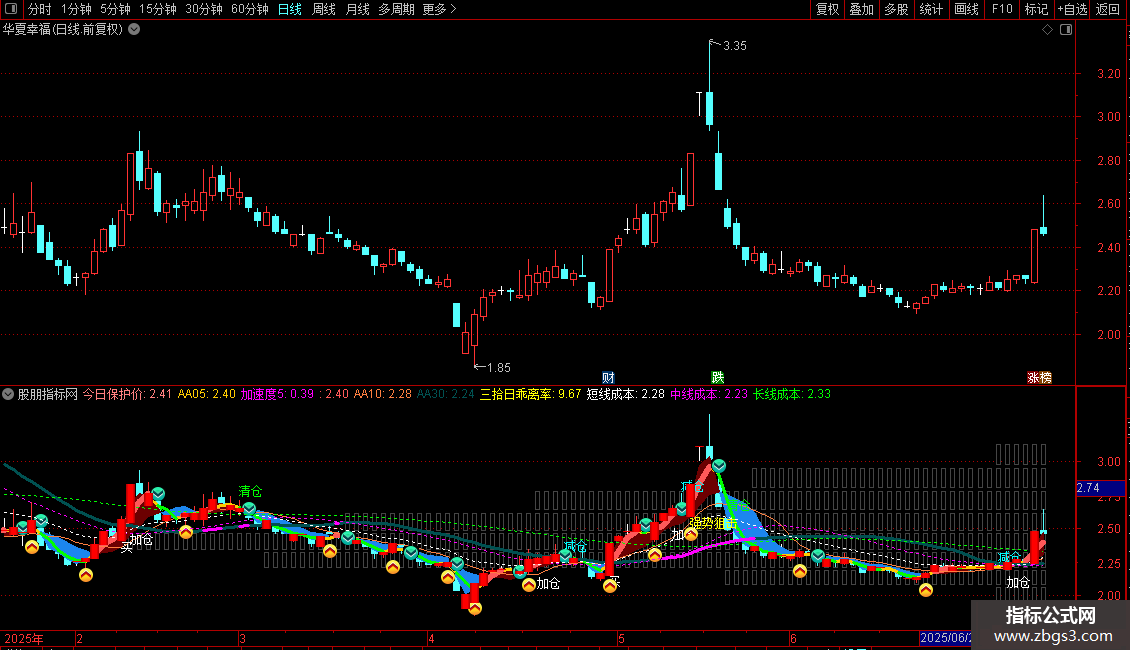The image size is (1130, 650).
Task: Add stock with +自选 button
Action: point(1072,9)
